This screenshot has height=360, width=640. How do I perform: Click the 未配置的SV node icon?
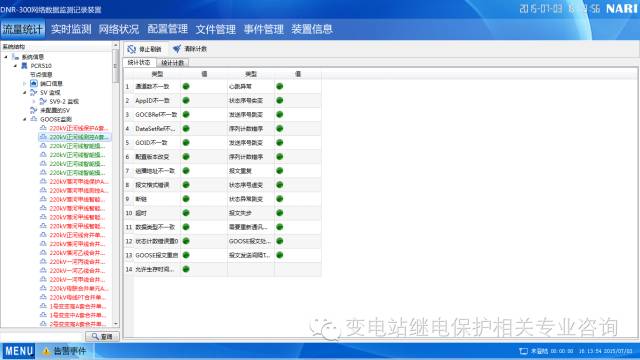tap(34, 110)
